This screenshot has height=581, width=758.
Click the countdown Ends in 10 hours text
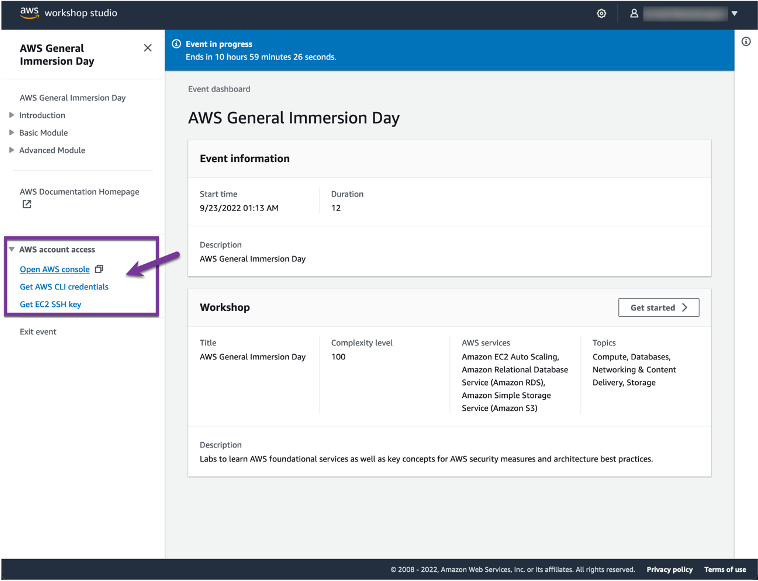pyautogui.click(x=261, y=57)
